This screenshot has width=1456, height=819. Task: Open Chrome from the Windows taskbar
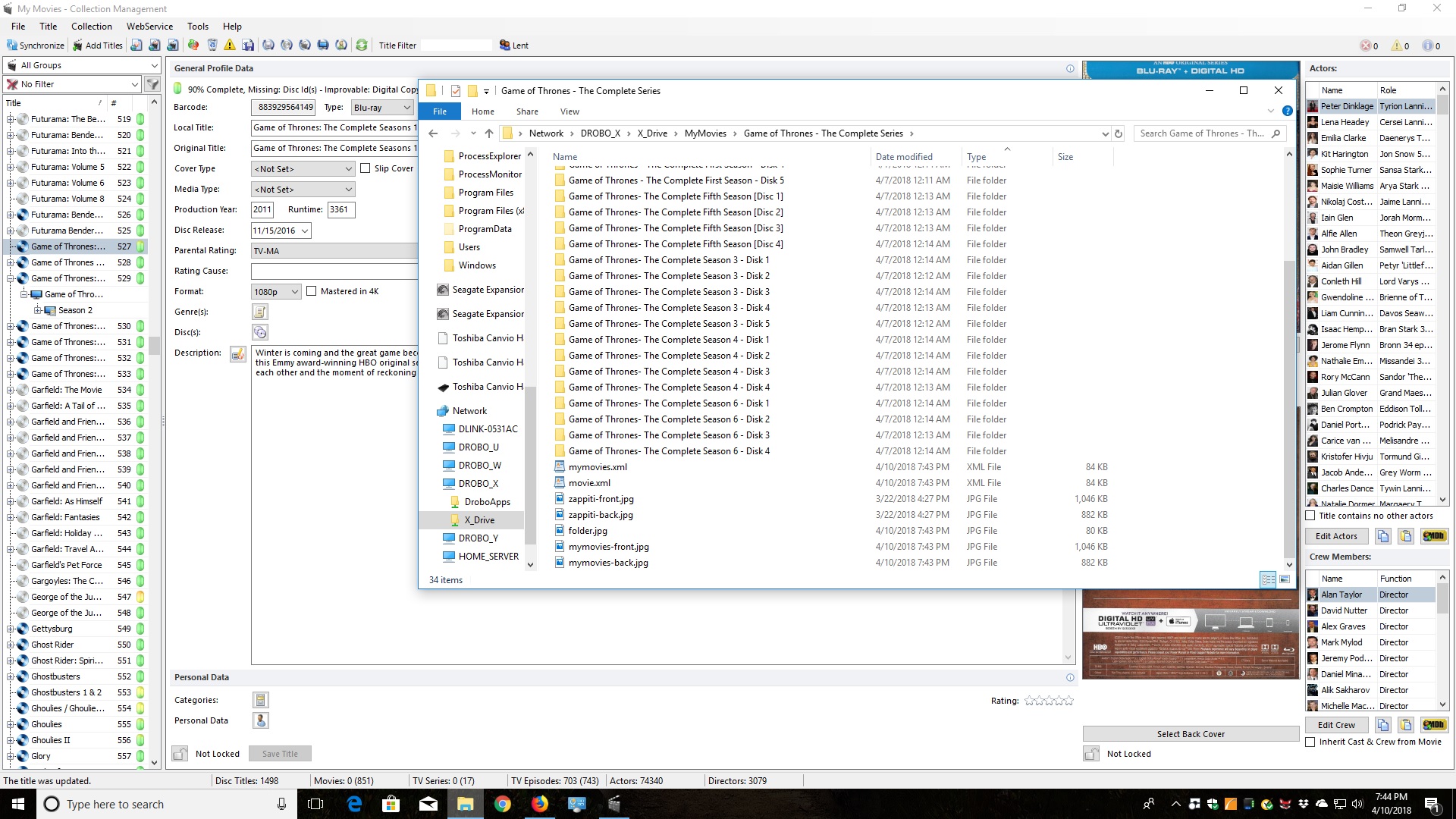pyautogui.click(x=502, y=804)
